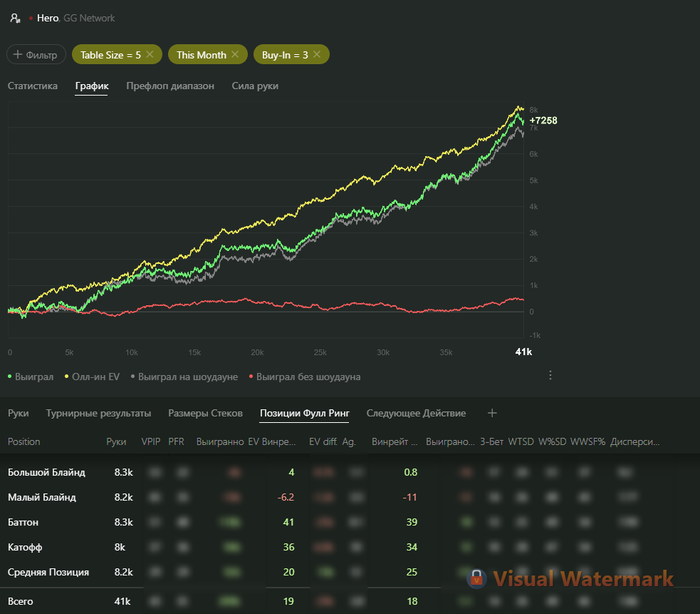The width and height of the screenshot is (700, 614).
Task: Remove the This Month filter
Action: (235, 54)
